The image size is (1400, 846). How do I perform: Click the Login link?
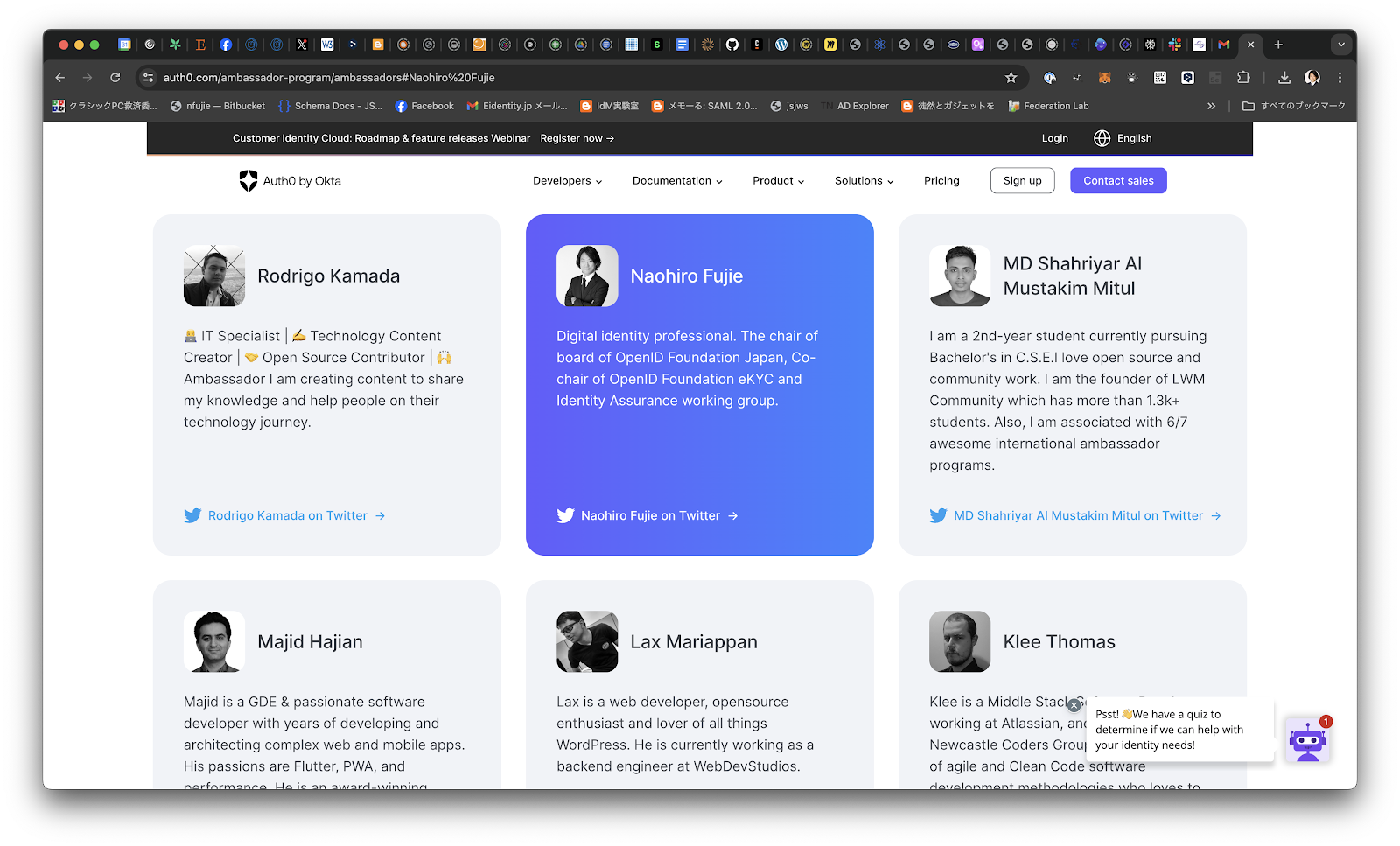pos(1055,138)
